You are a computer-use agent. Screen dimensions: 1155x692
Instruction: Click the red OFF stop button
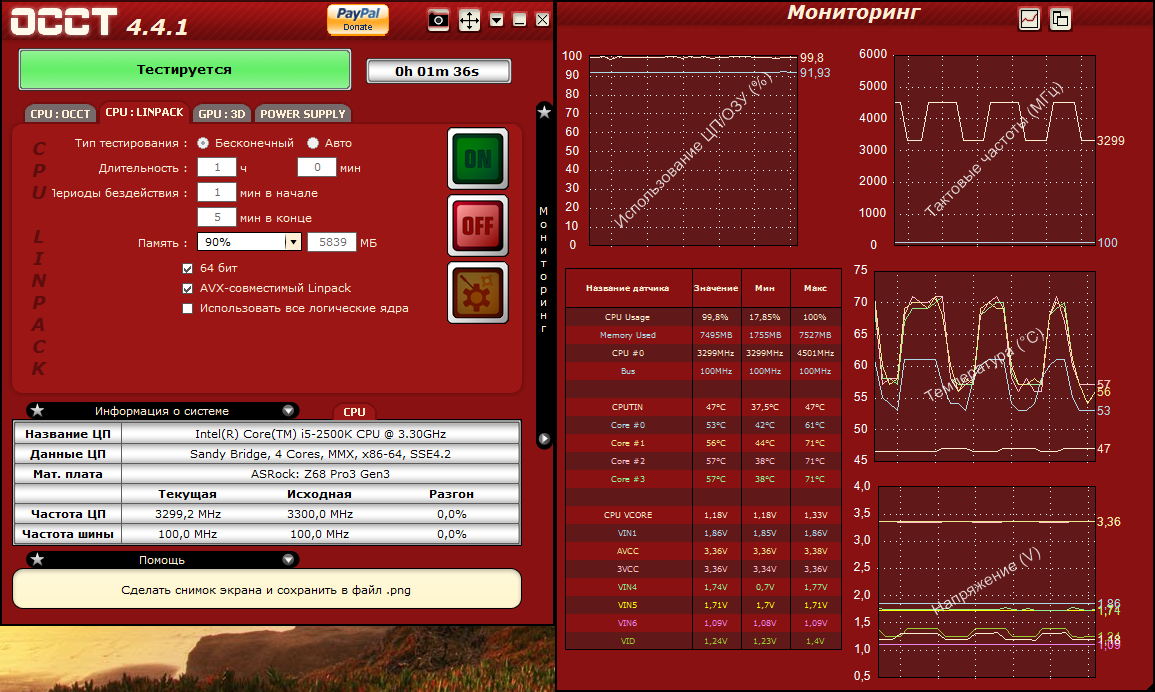(478, 226)
